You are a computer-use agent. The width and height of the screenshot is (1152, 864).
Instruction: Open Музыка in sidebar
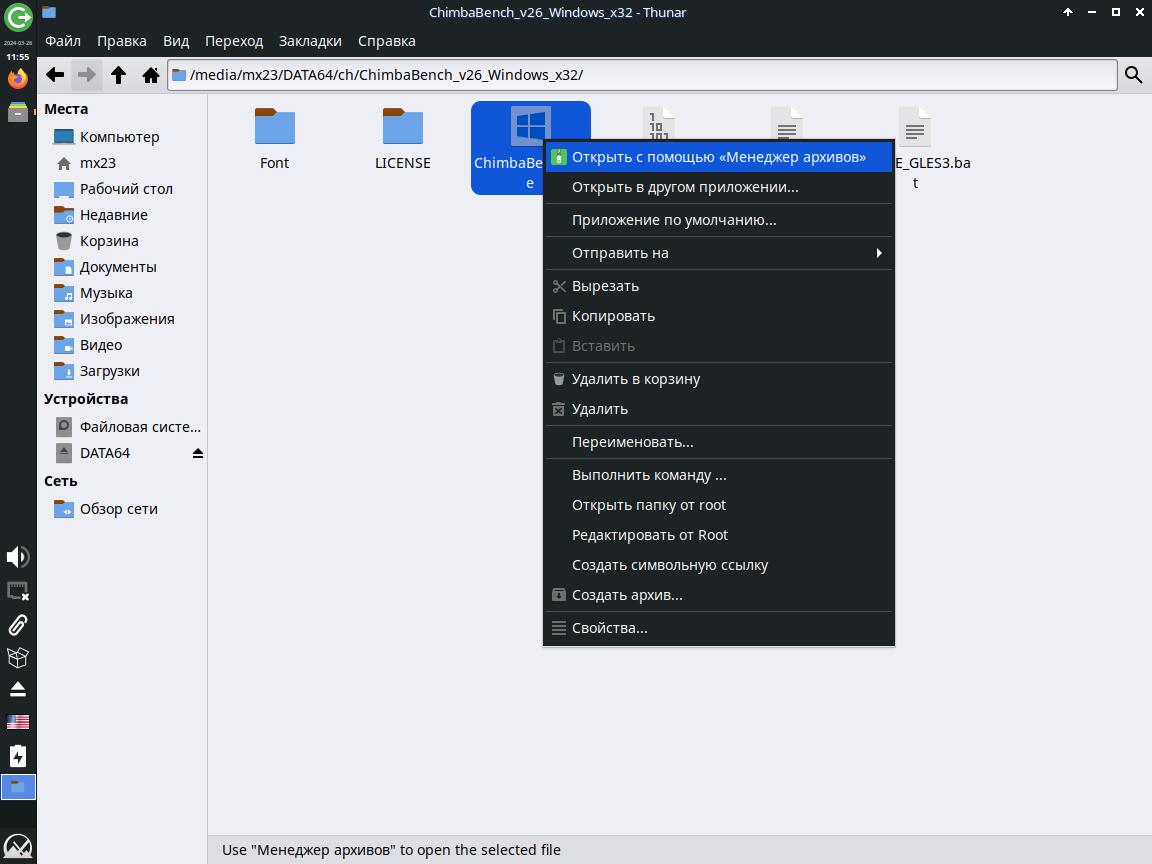[x=122, y=293]
